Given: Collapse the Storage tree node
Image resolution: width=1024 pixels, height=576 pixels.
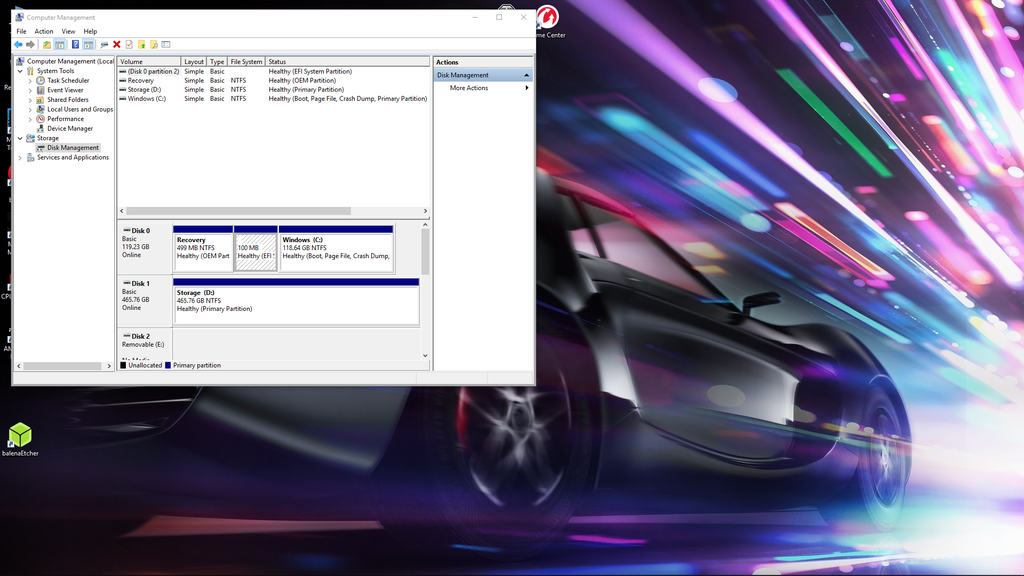Looking at the screenshot, I should 20,138.
